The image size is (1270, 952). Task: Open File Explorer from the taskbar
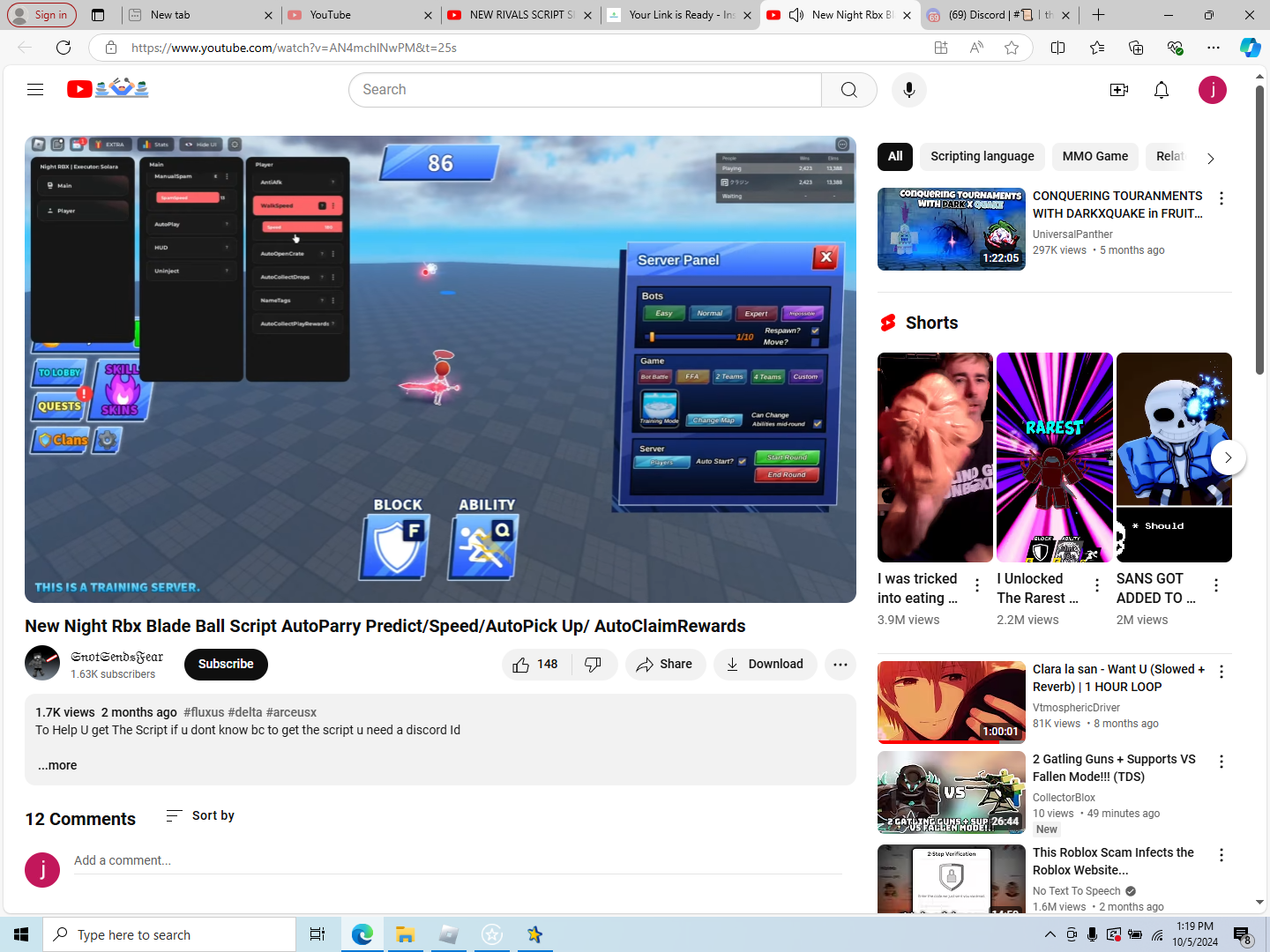[x=405, y=934]
